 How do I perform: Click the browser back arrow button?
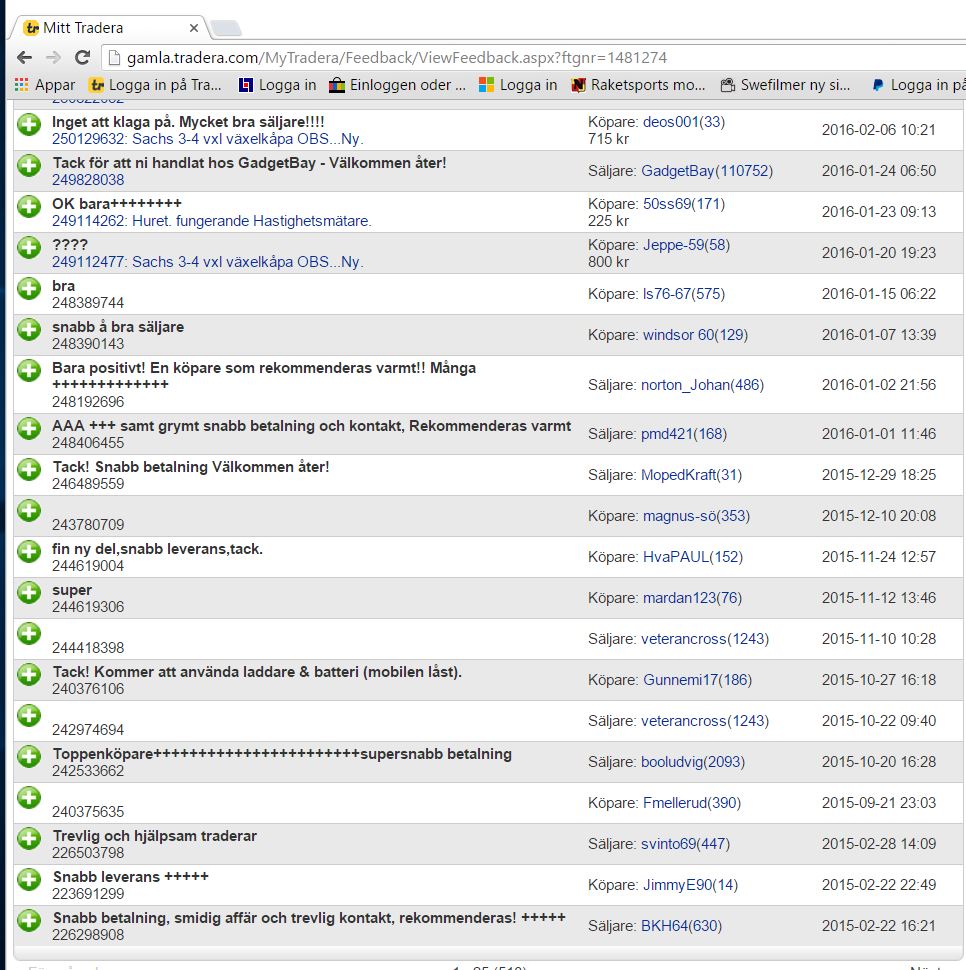click(25, 57)
